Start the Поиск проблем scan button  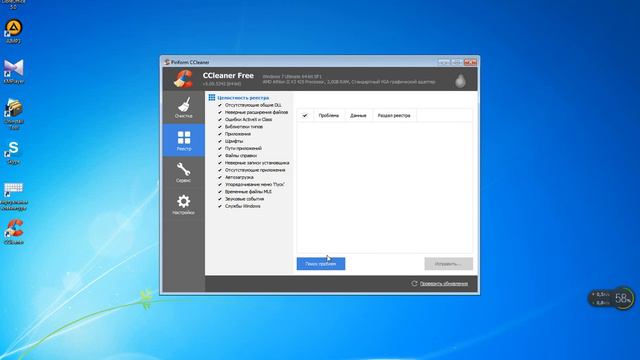click(x=321, y=264)
